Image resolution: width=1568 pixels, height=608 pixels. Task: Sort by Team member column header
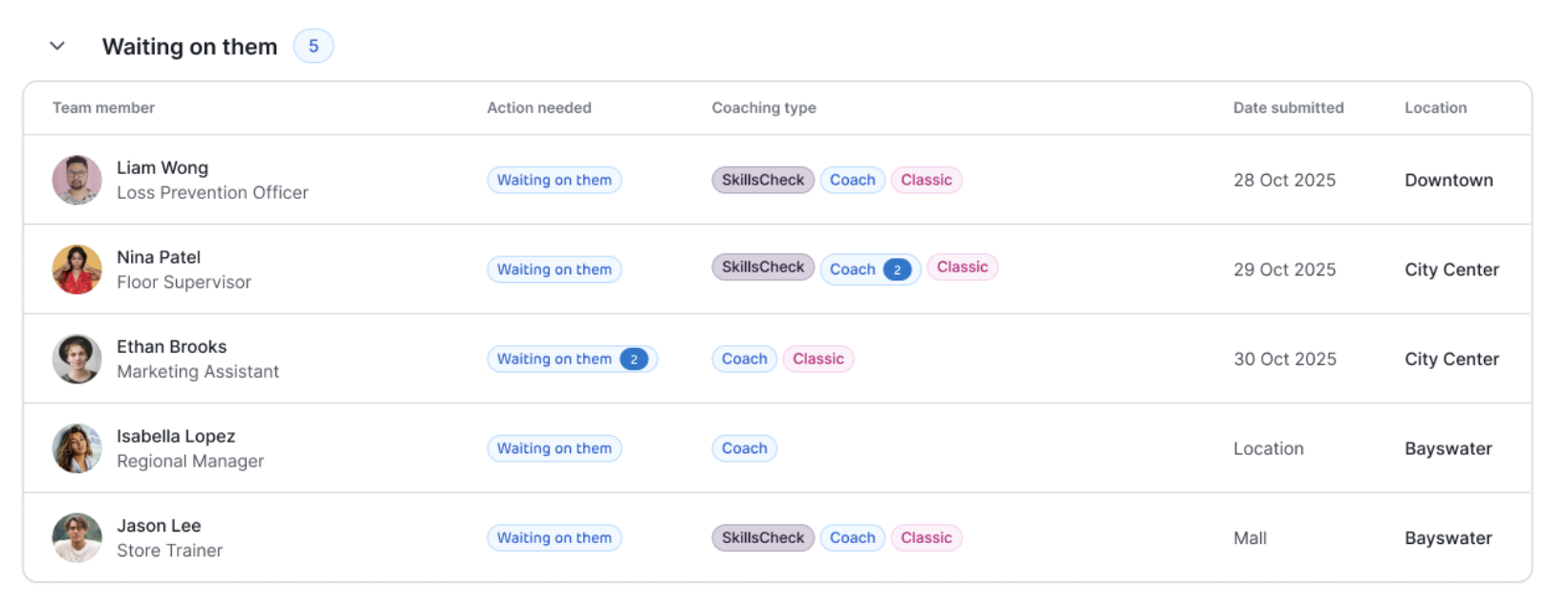click(x=103, y=108)
